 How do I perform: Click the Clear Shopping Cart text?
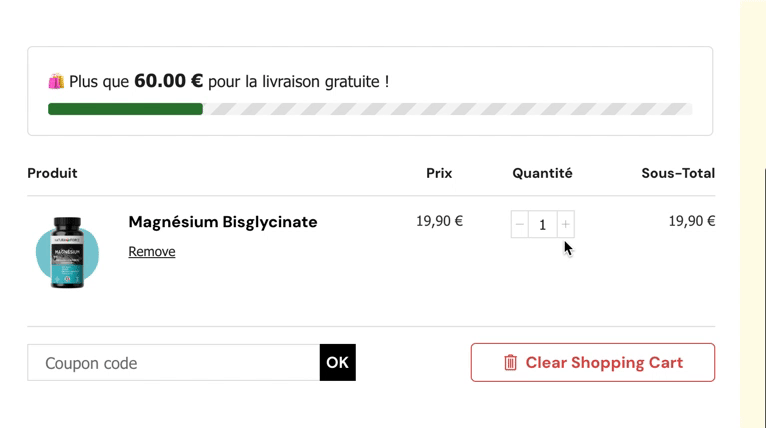click(x=604, y=363)
